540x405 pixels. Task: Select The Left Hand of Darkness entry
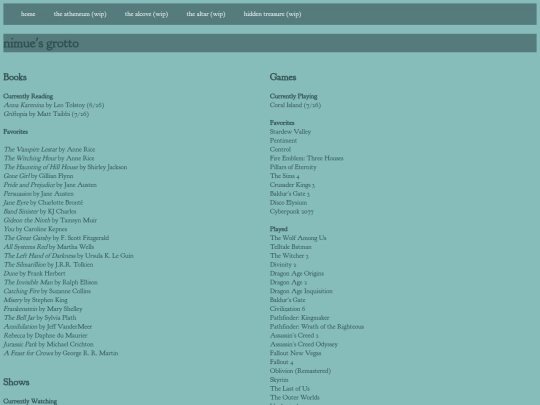pos(69,256)
